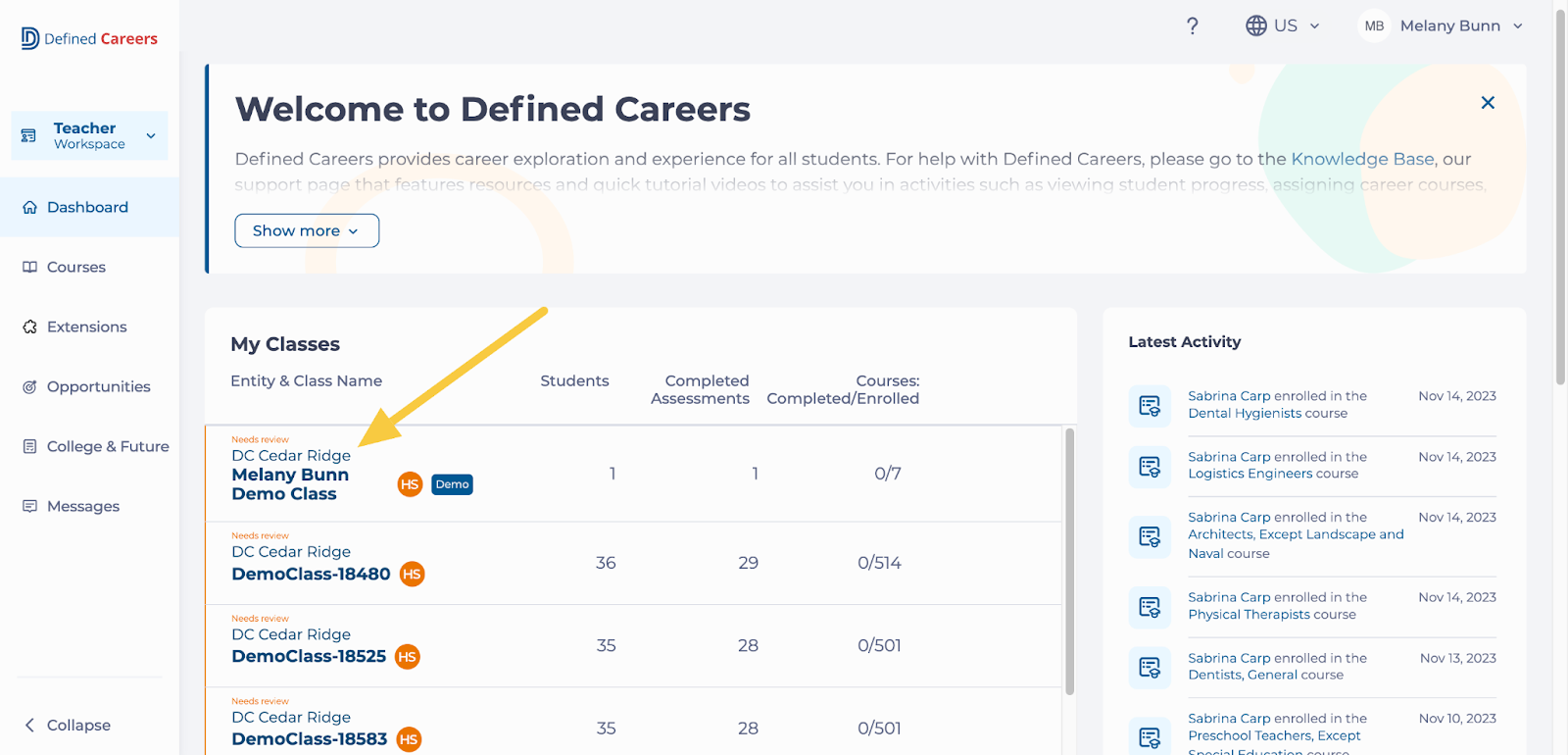Image resolution: width=1568 pixels, height=755 pixels.
Task: Open Melany Bunn Demo Class
Action: click(x=291, y=484)
